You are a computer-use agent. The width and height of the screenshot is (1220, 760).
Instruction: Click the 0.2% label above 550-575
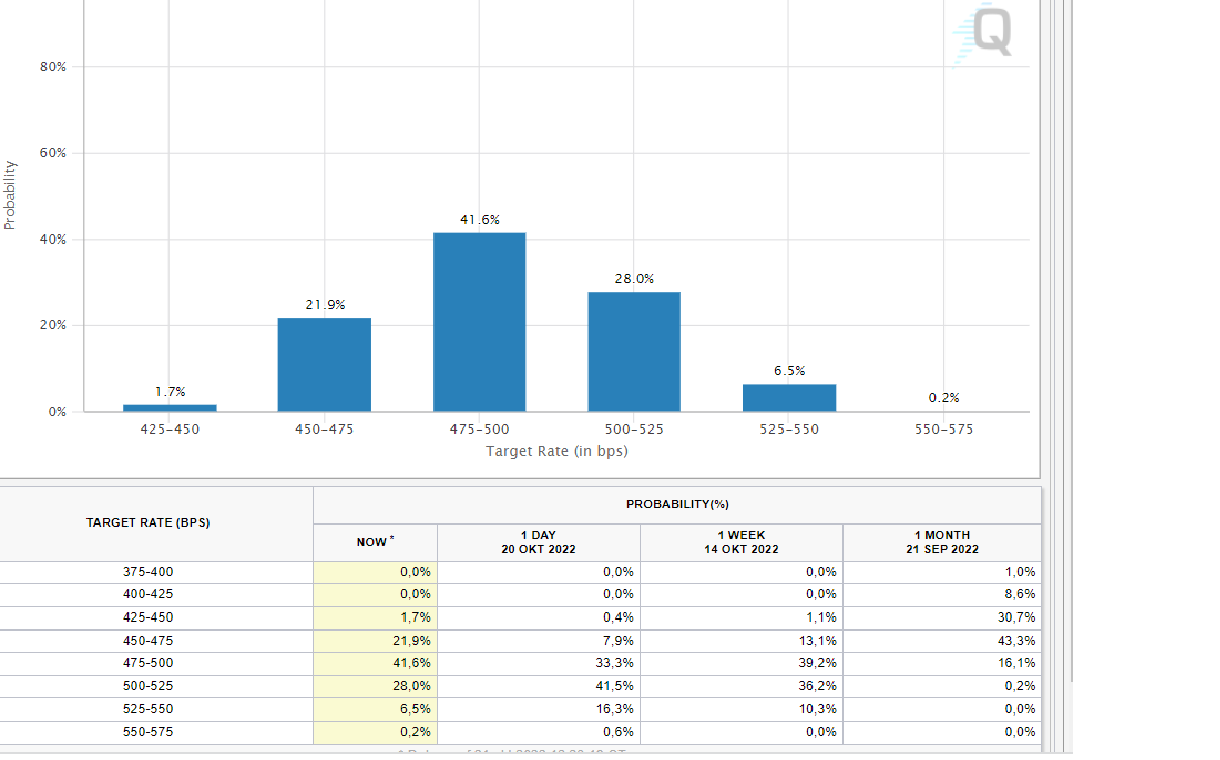point(943,397)
